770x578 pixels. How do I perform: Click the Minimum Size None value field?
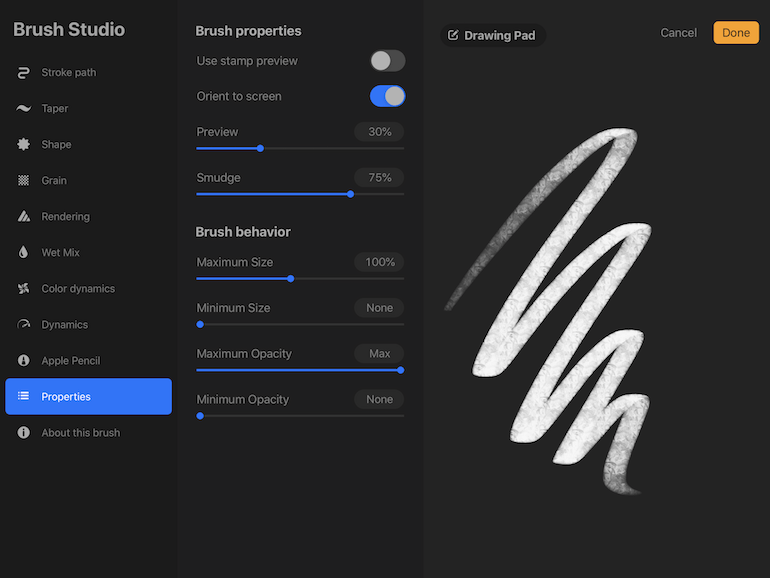(x=379, y=308)
